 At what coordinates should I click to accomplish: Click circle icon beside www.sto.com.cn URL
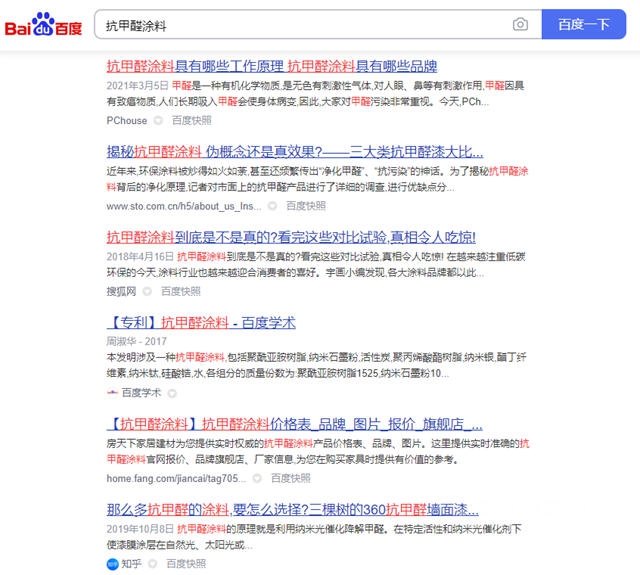coord(272,206)
